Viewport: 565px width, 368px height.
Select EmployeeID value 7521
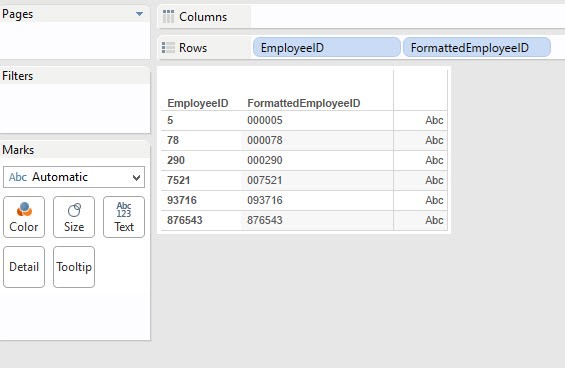178,180
